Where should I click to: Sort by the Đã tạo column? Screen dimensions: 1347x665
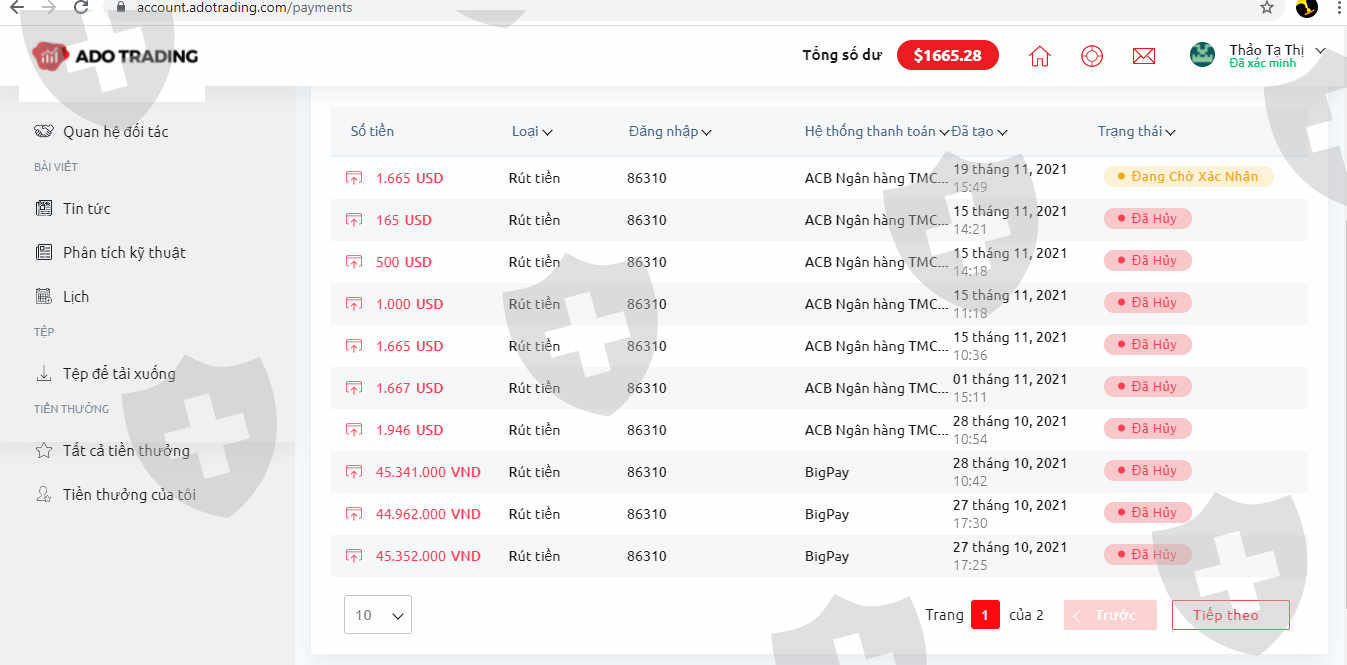[x=979, y=132]
